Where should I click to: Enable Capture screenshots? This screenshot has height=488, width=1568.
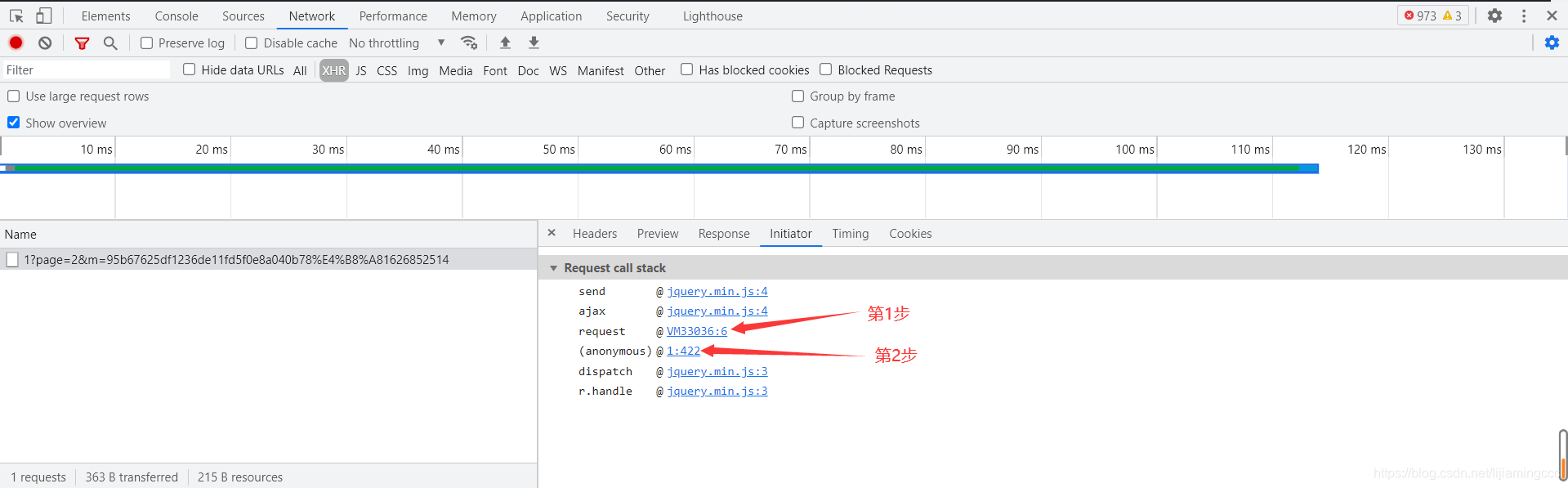(x=797, y=123)
